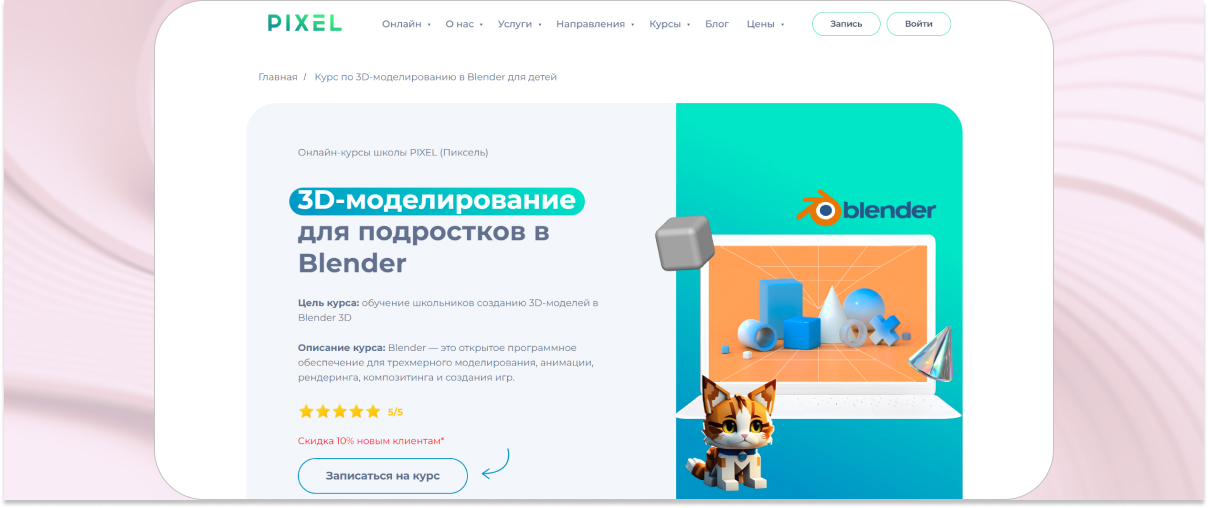Open the О нас dropdown
Screen dimensions: 1208x508
pos(464,24)
